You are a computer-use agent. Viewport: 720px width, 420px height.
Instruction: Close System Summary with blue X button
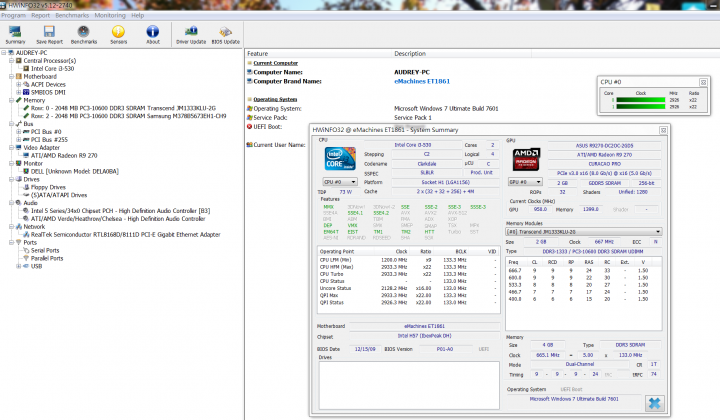[x=654, y=403]
